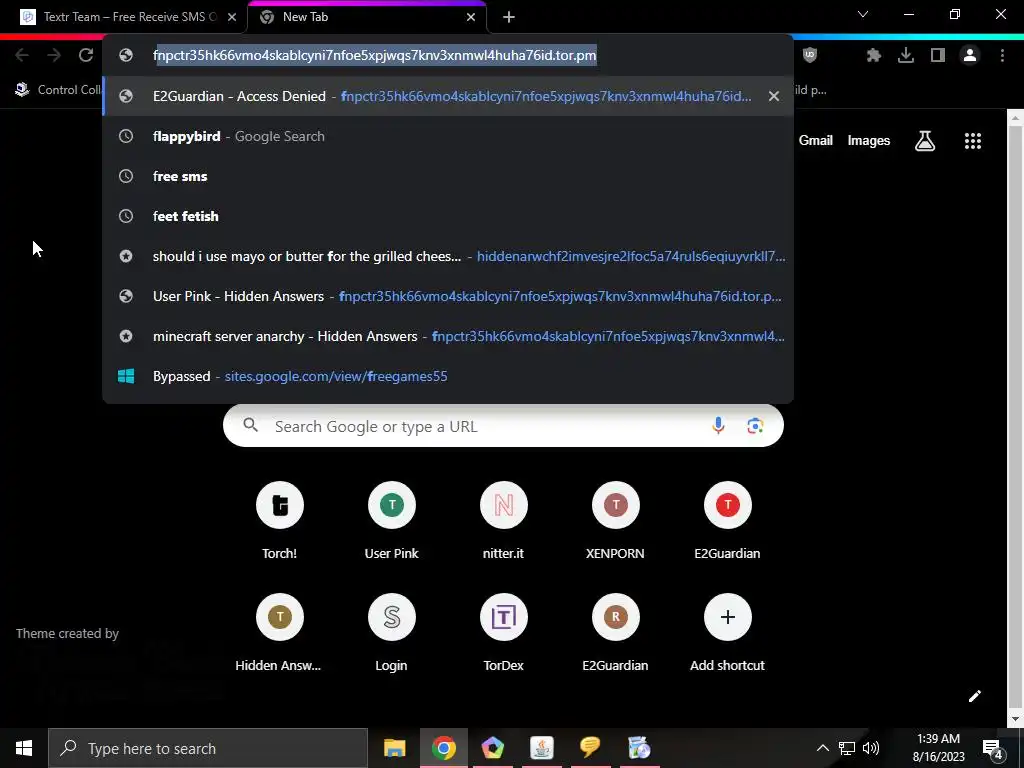Show hidden system tray icons
1024x768 pixels.
click(x=823, y=748)
